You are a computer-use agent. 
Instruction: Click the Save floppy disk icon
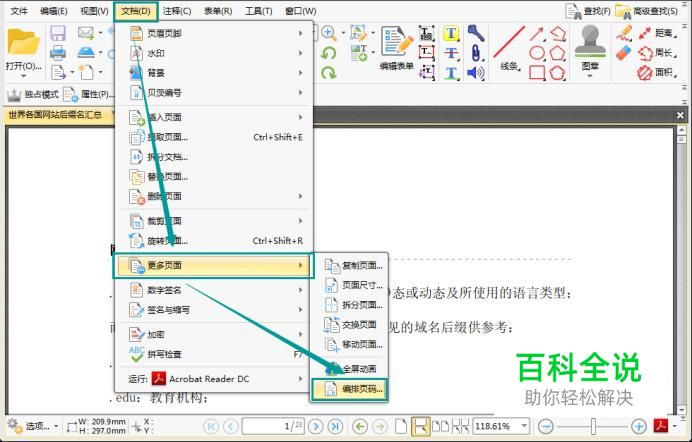click(x=58, y=34)
